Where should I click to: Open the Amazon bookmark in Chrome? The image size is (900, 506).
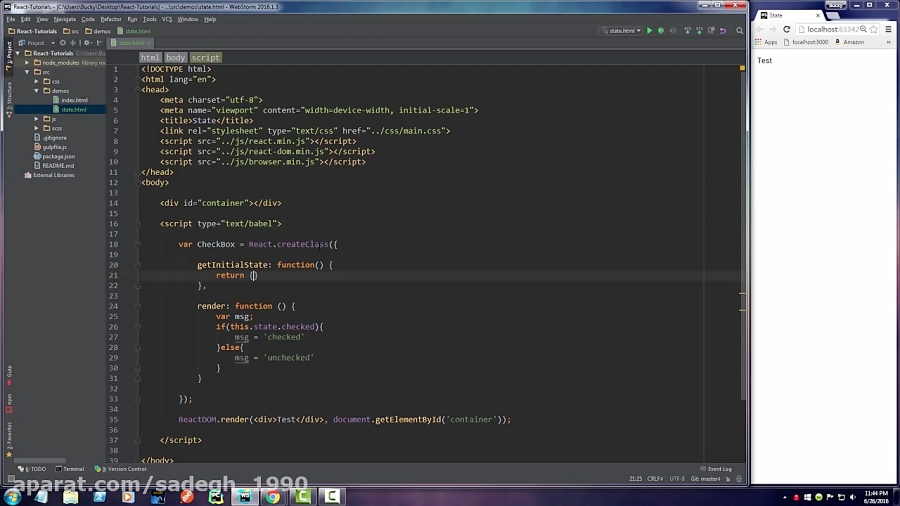pyautogui.click(x=849, y=42)
